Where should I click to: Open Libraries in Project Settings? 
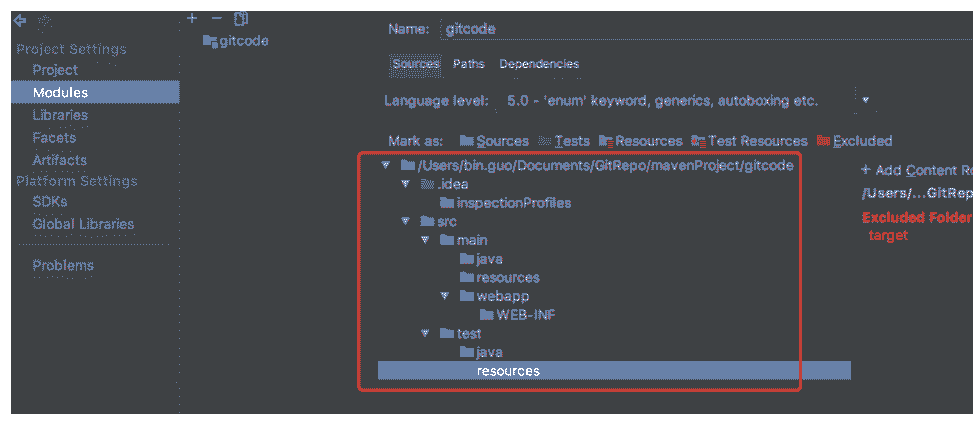pyautogui.click(x=59, y=115)
